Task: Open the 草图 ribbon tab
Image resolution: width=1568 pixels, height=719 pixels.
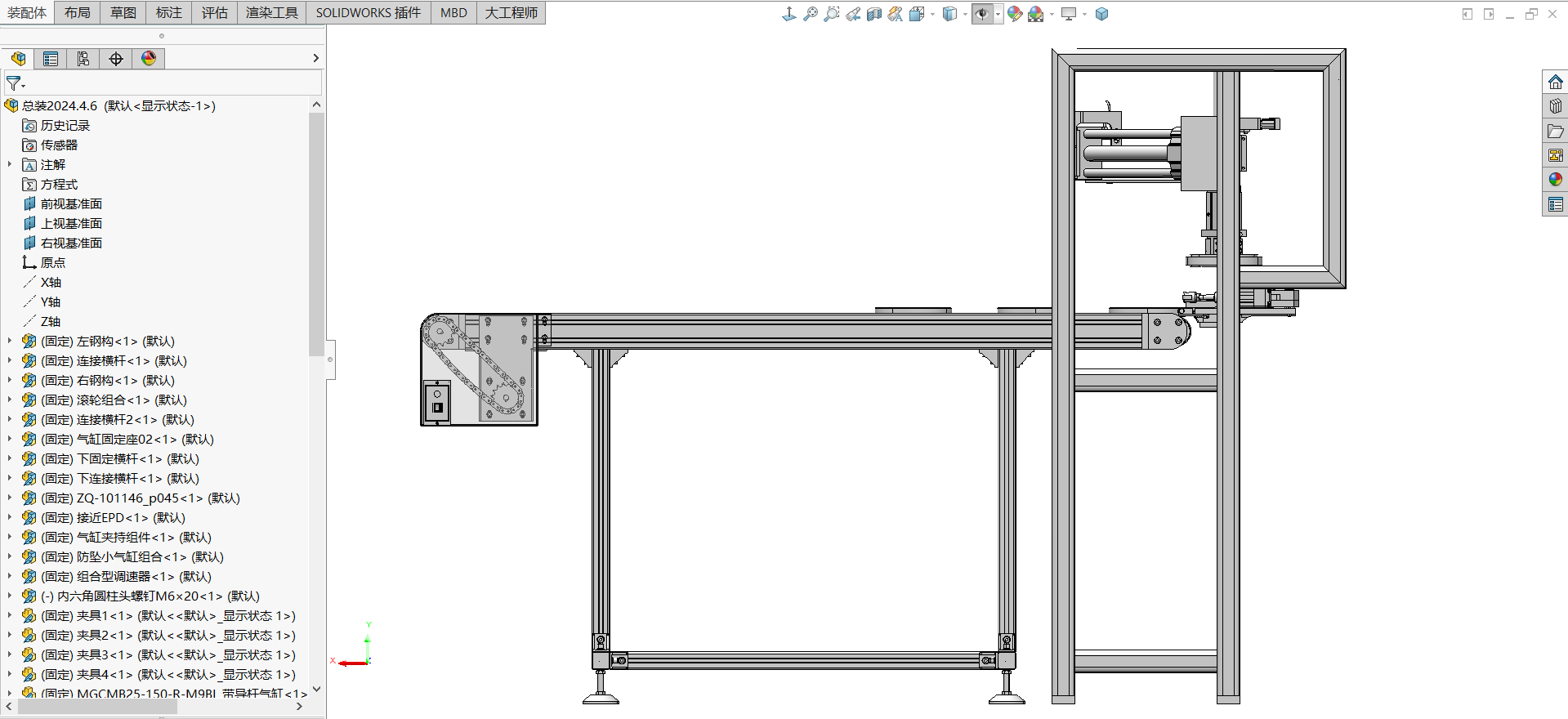Action: coord(123,12)
